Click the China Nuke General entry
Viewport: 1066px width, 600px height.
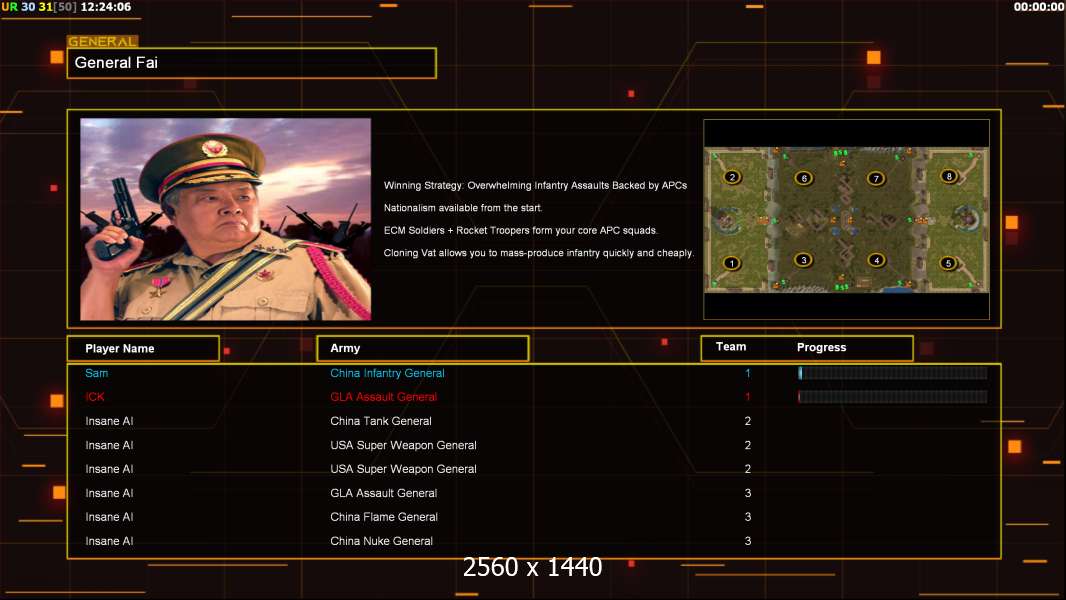click(381, 541)
